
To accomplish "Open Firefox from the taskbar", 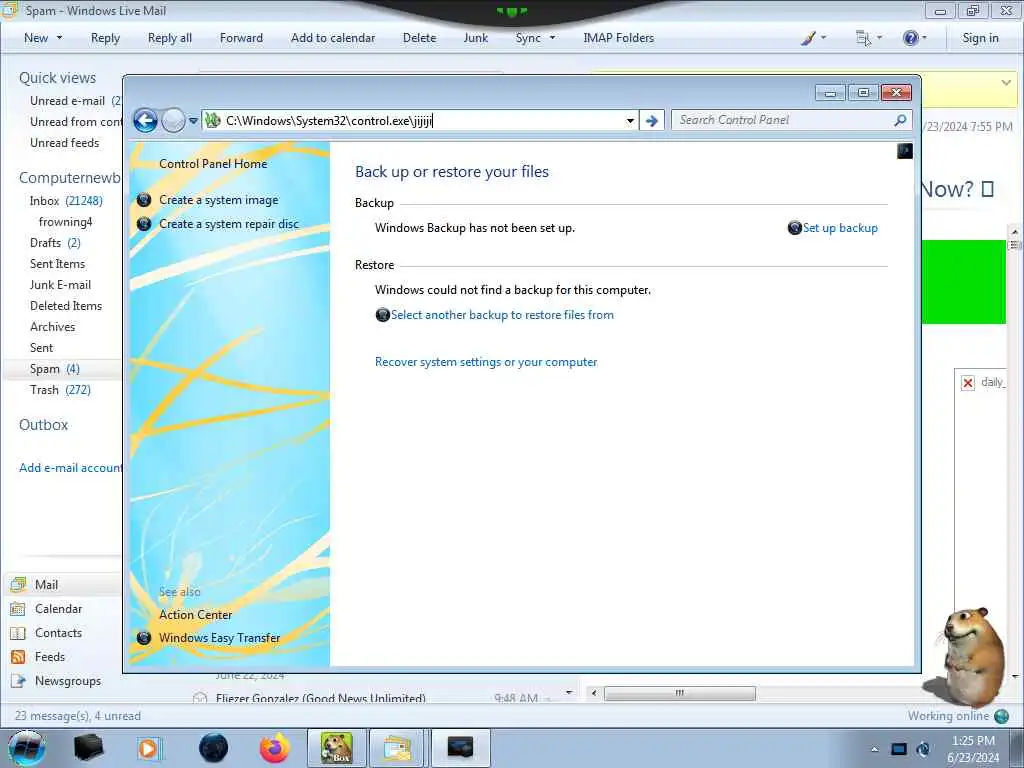I will coord(275,748).
